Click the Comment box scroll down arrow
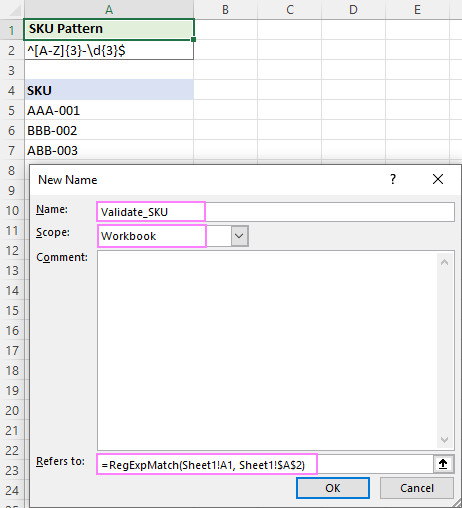Viewport: 462px width, 508px height. (x=444, y=440)
